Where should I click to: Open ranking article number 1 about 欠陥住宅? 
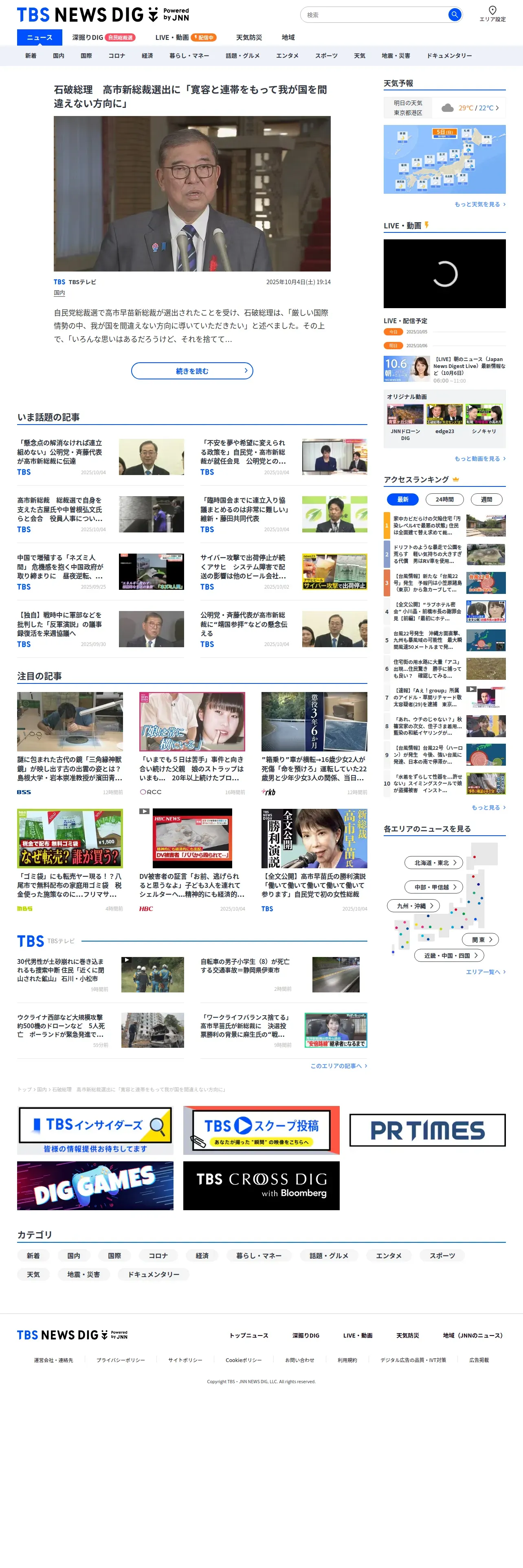coord(444,525)
